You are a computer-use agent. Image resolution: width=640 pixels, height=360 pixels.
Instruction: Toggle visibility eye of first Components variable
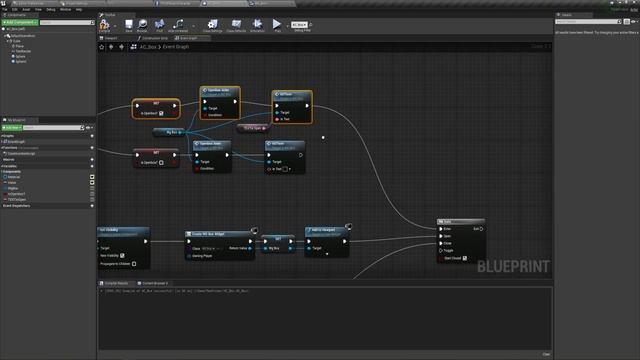tap(92, 177)
